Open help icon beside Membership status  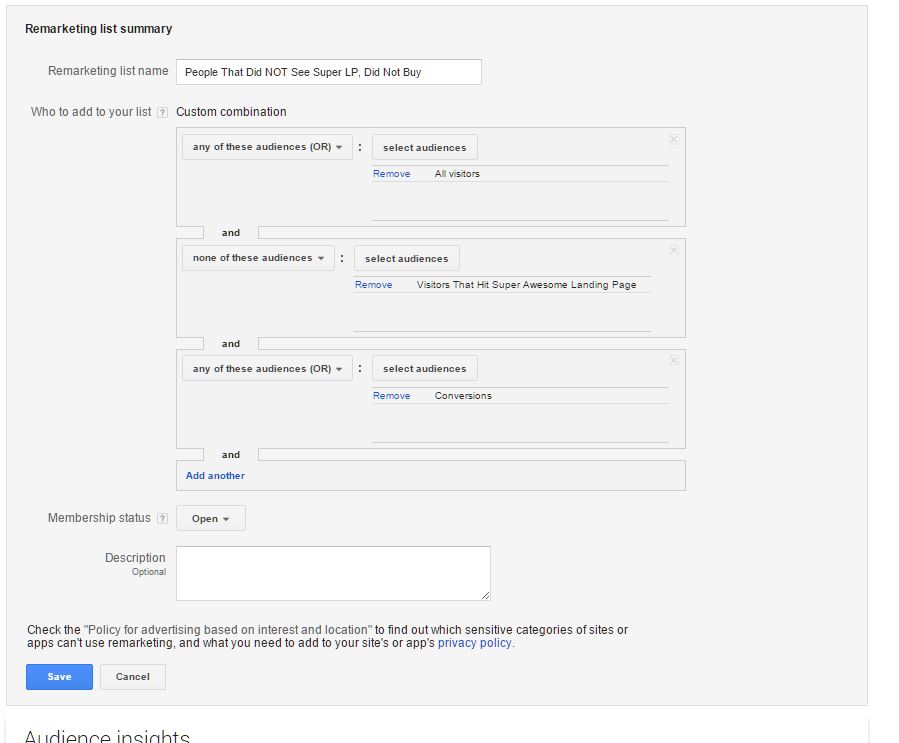(x=163, y=518)
